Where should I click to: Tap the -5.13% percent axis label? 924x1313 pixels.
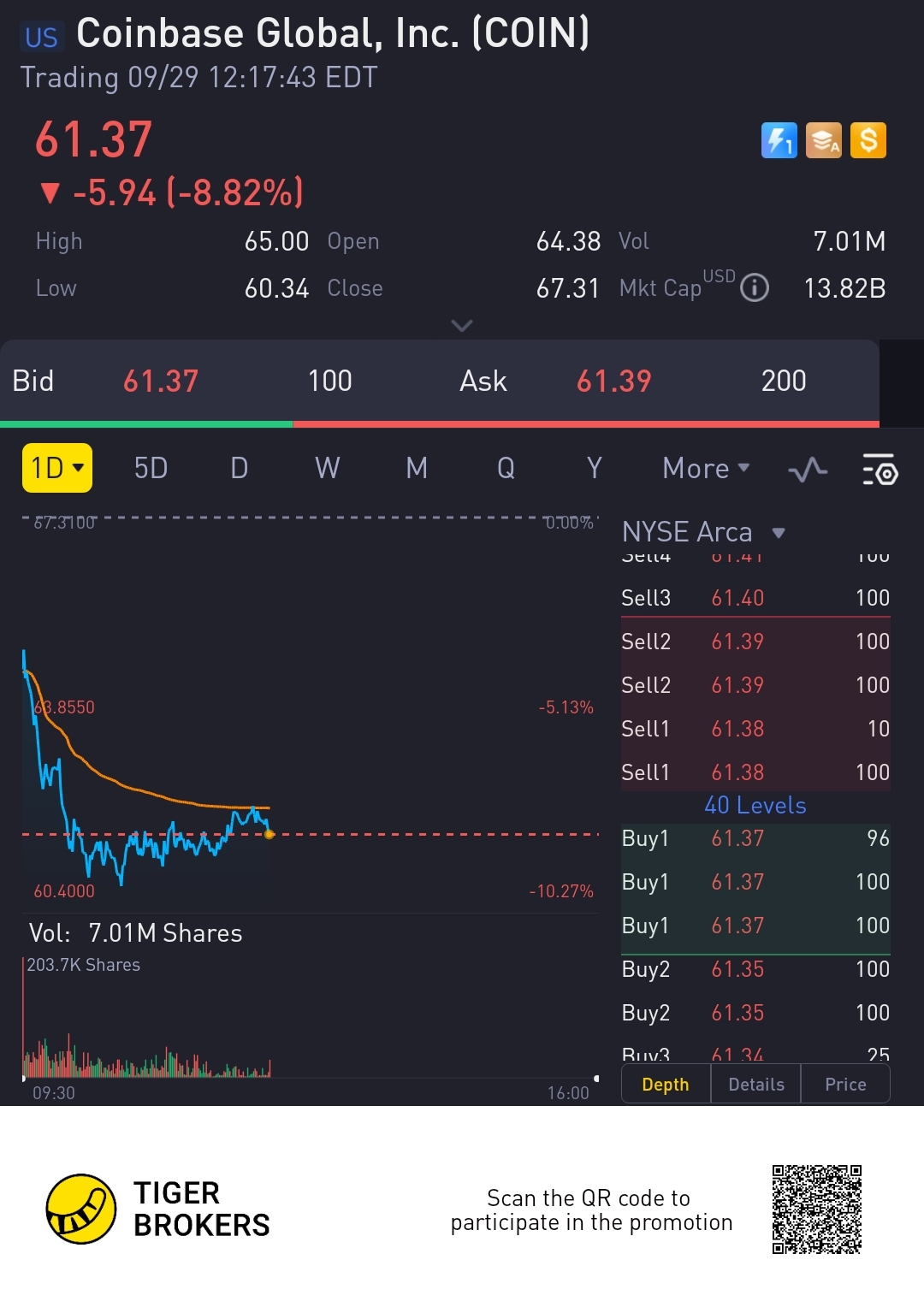pyautogui.click(x=566, y=707)
